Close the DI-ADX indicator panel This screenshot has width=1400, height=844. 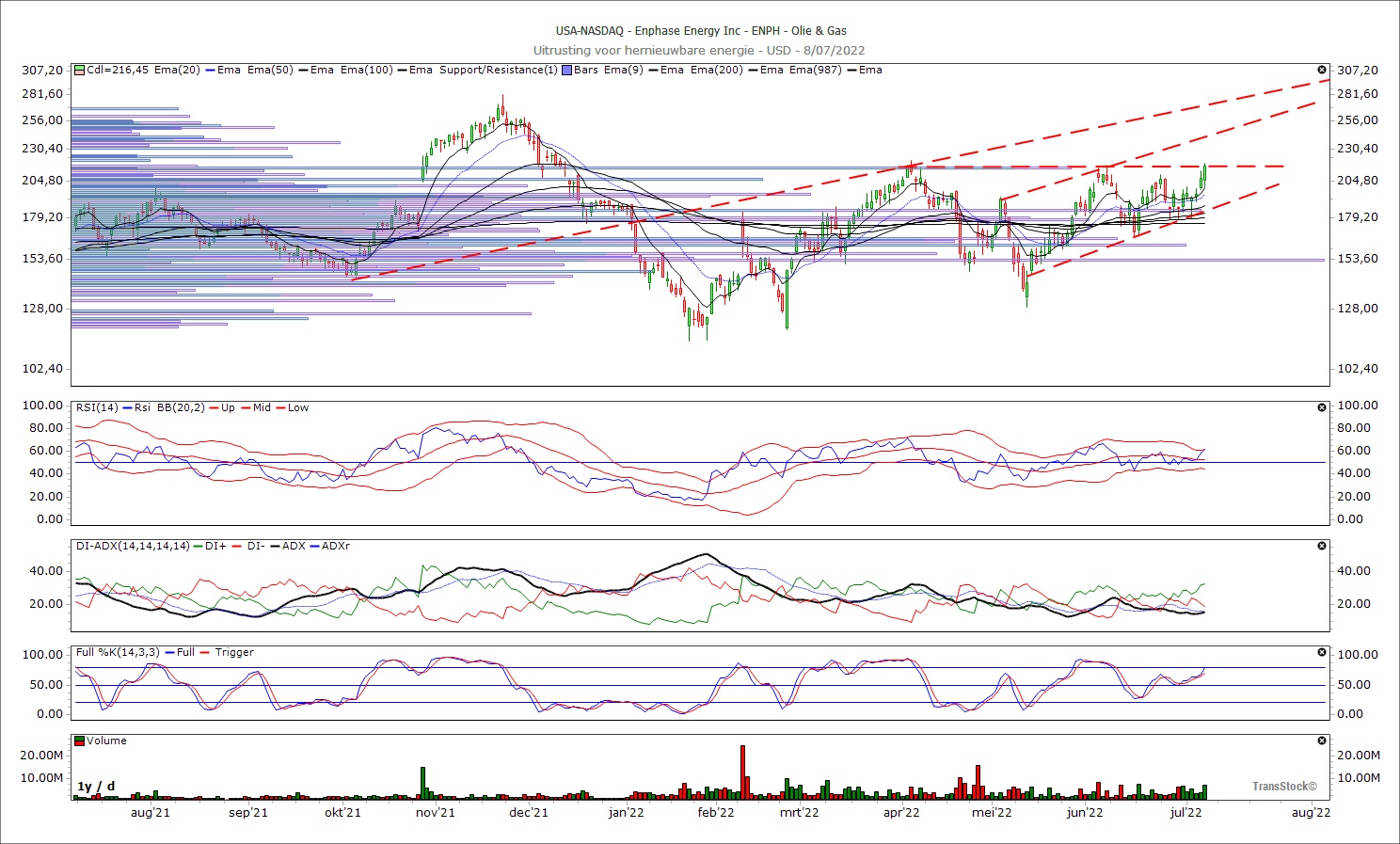pos(1322,546)
